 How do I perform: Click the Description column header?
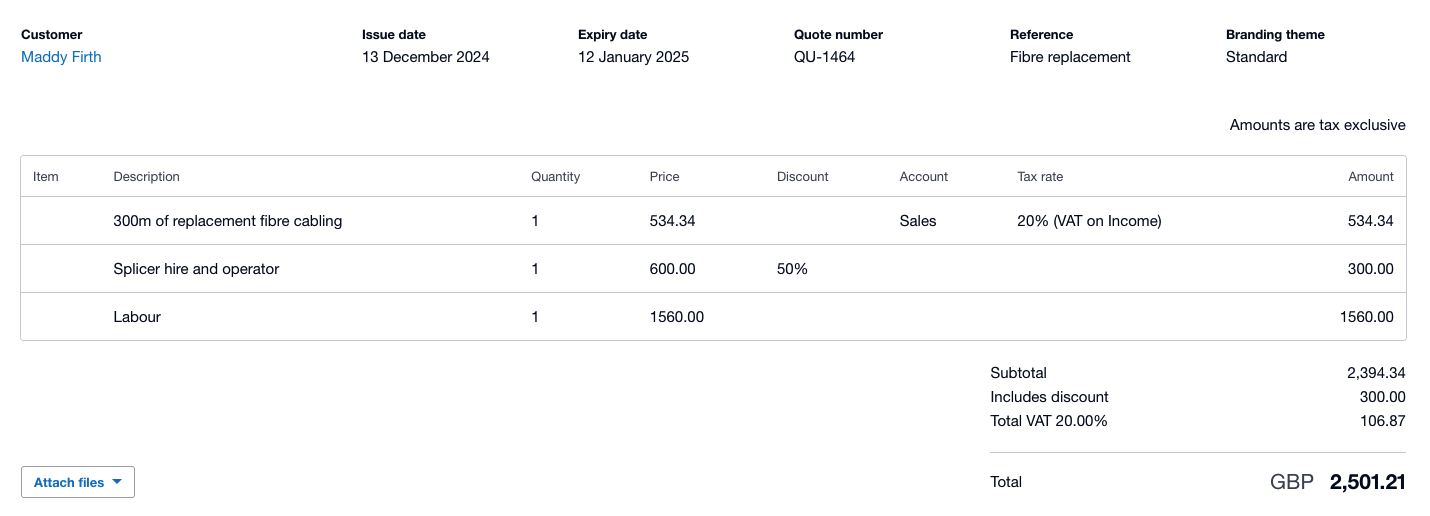pyautogui.click(x=147, y=177)
